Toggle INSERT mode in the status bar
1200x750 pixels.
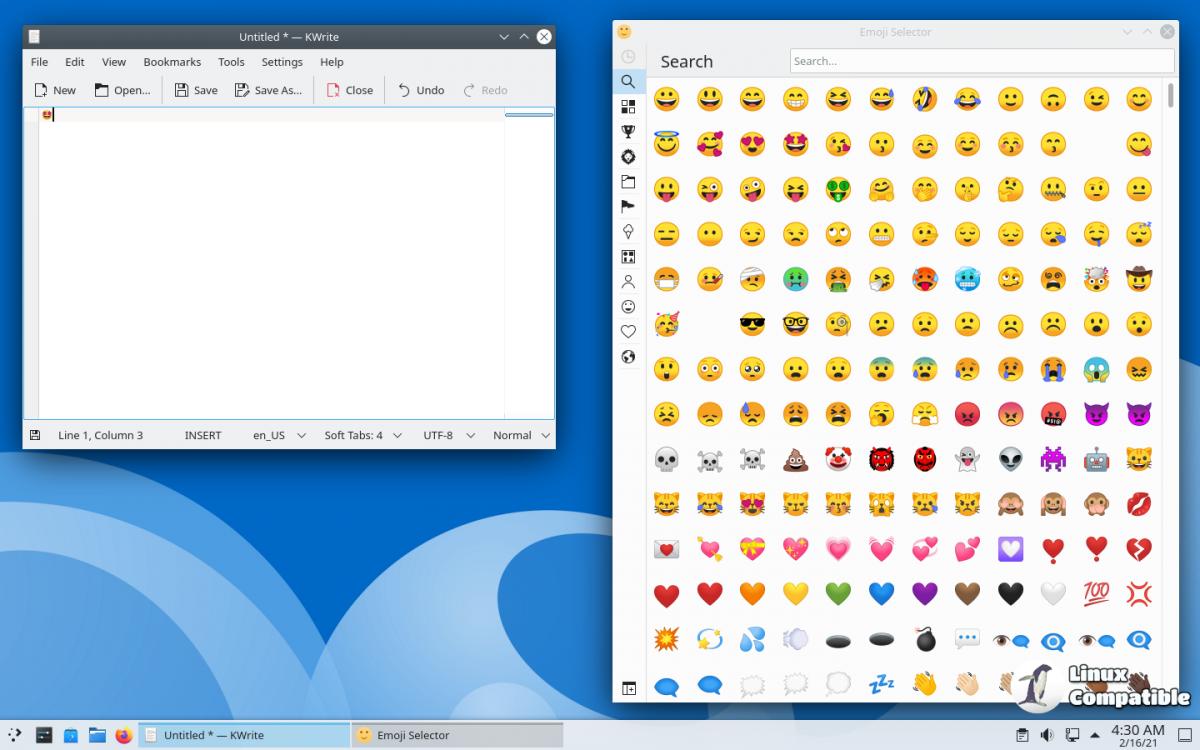coord(203,435)
